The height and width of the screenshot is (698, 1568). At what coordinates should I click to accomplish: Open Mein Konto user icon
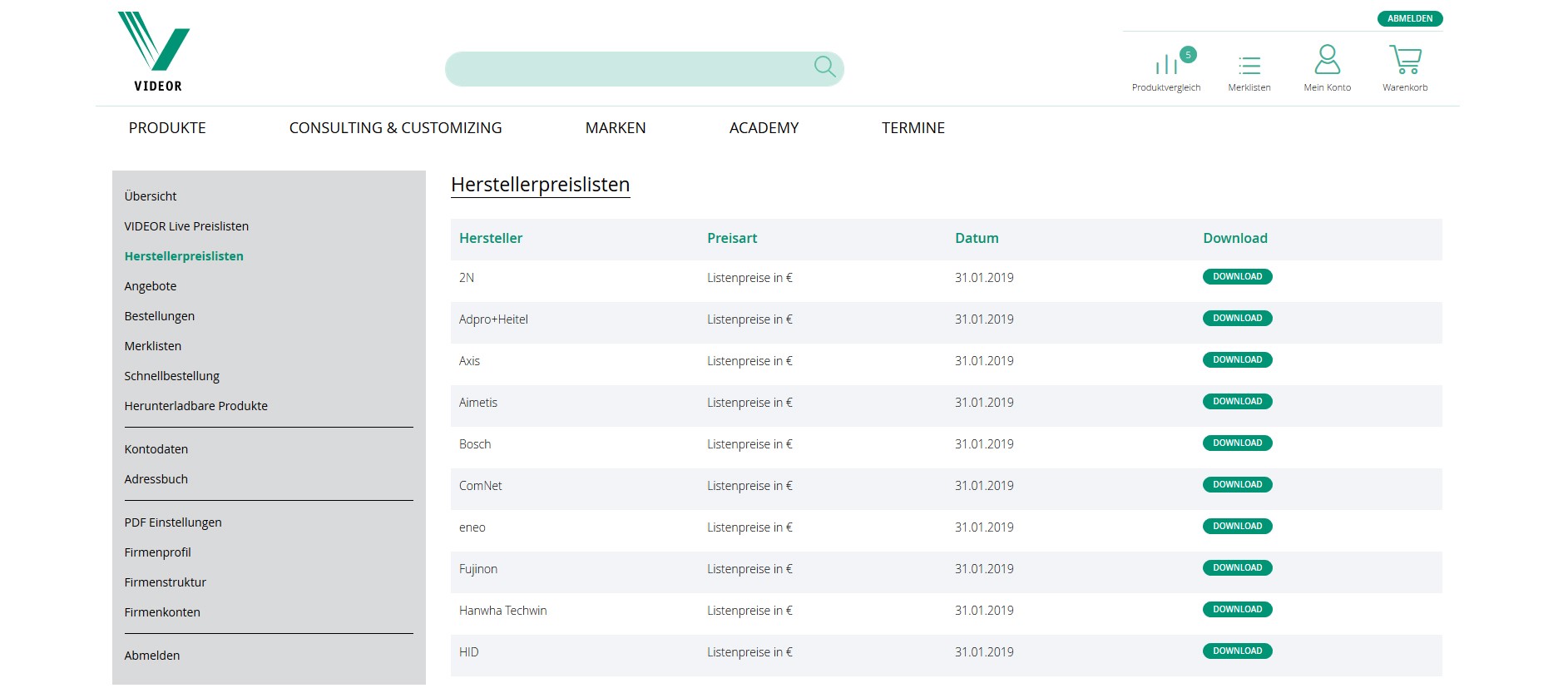[x=1327, y=59]
